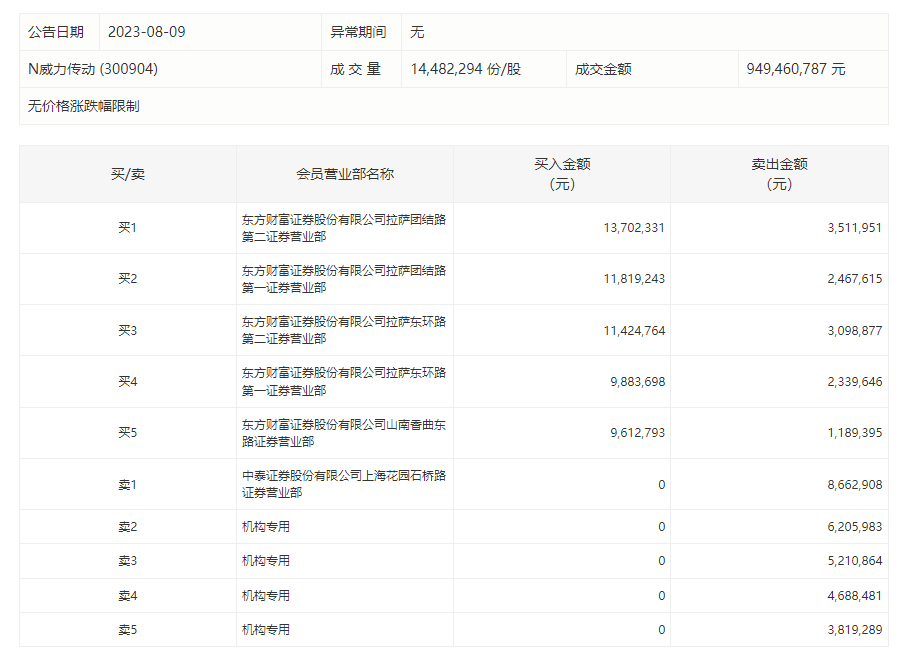
Task: Click the 买/卖 column header
Action: pyautogui.click(x=128, y=174)
